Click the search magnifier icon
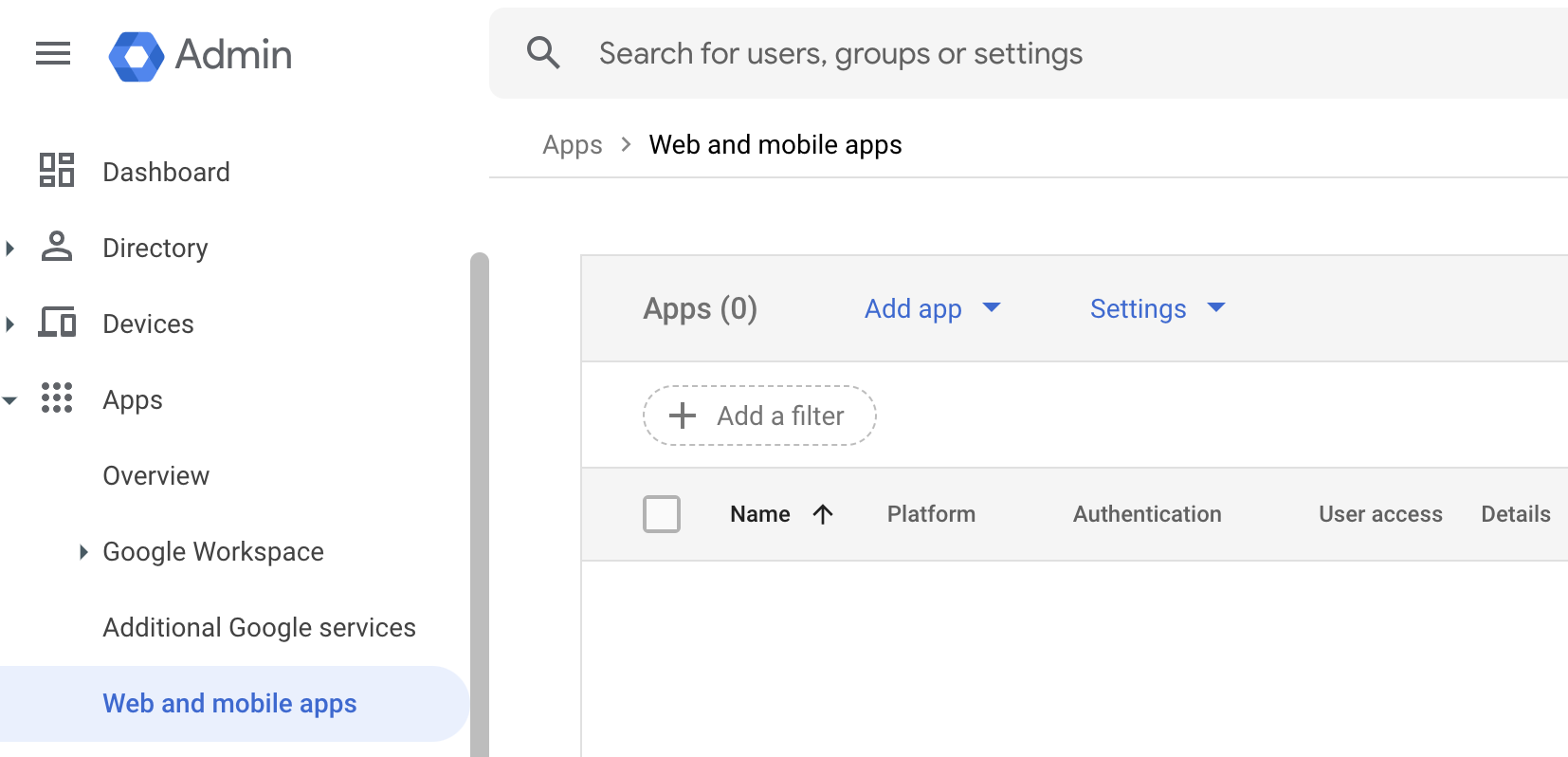This screenshot has height=757, width=1568. [543, 53]
